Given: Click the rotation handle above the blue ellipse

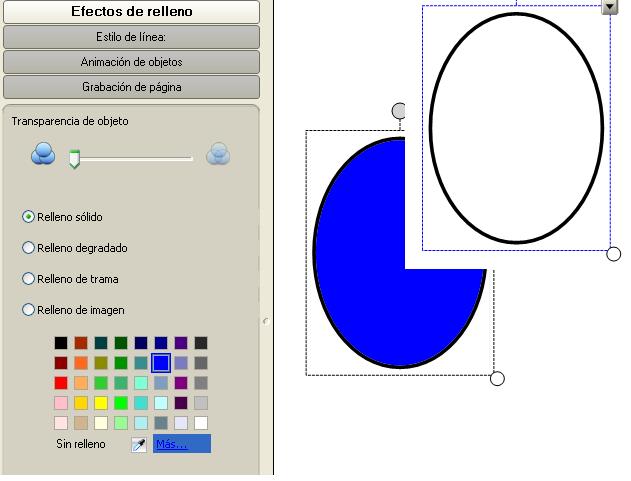Looking at the screenshot, I should 399,110.
